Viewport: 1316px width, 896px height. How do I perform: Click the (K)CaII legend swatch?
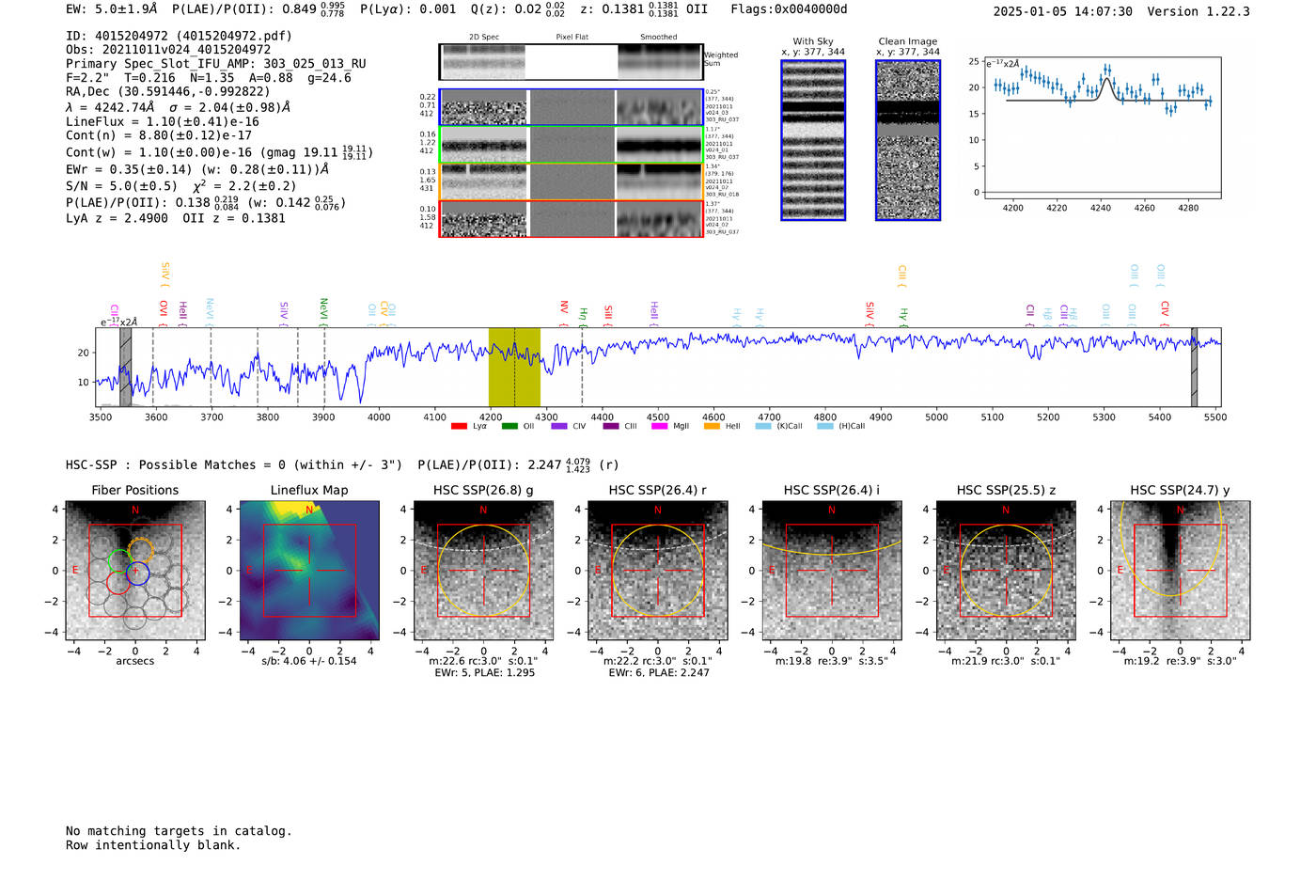[x=762, y=426]
